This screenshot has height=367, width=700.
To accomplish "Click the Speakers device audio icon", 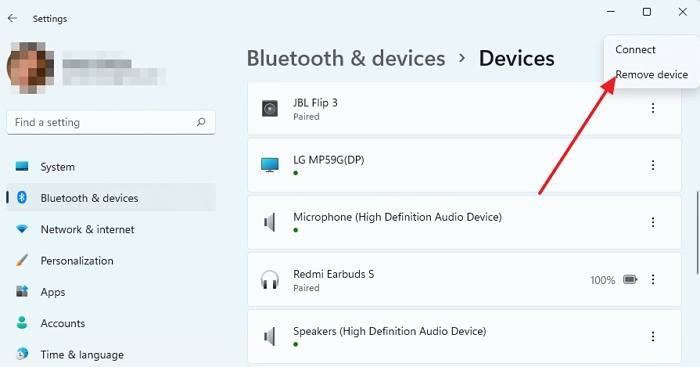I will (269, 336).
